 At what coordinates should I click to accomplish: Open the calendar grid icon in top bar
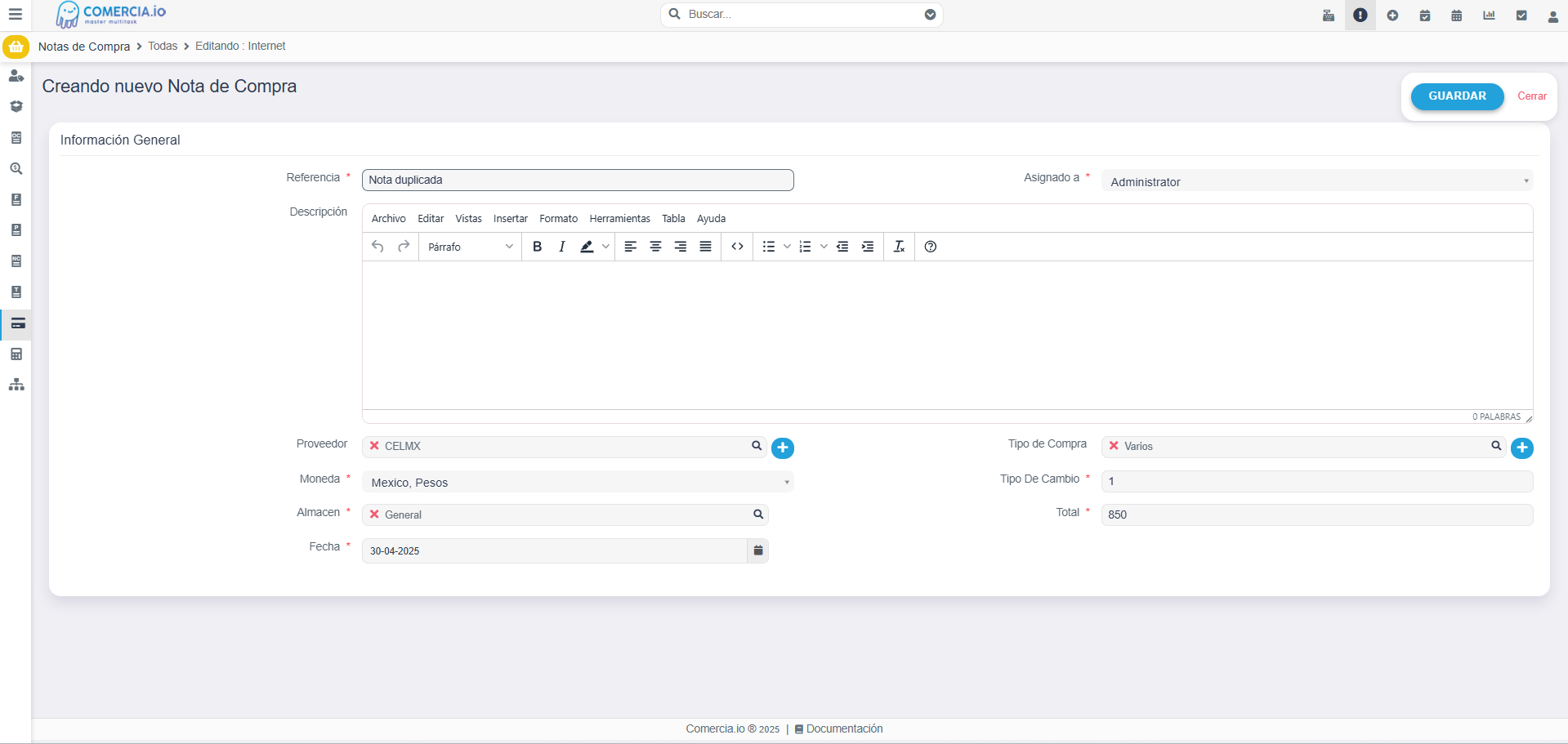pos(1457,16)
